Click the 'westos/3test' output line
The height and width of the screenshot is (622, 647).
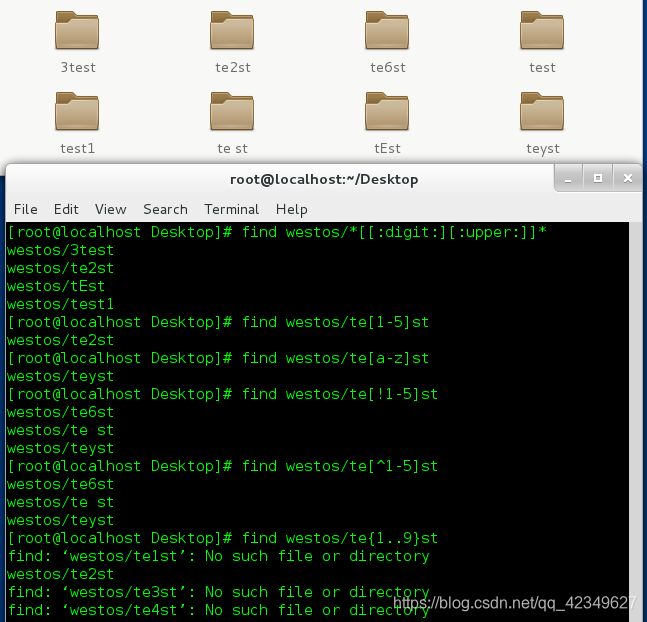tap(60, 250)
